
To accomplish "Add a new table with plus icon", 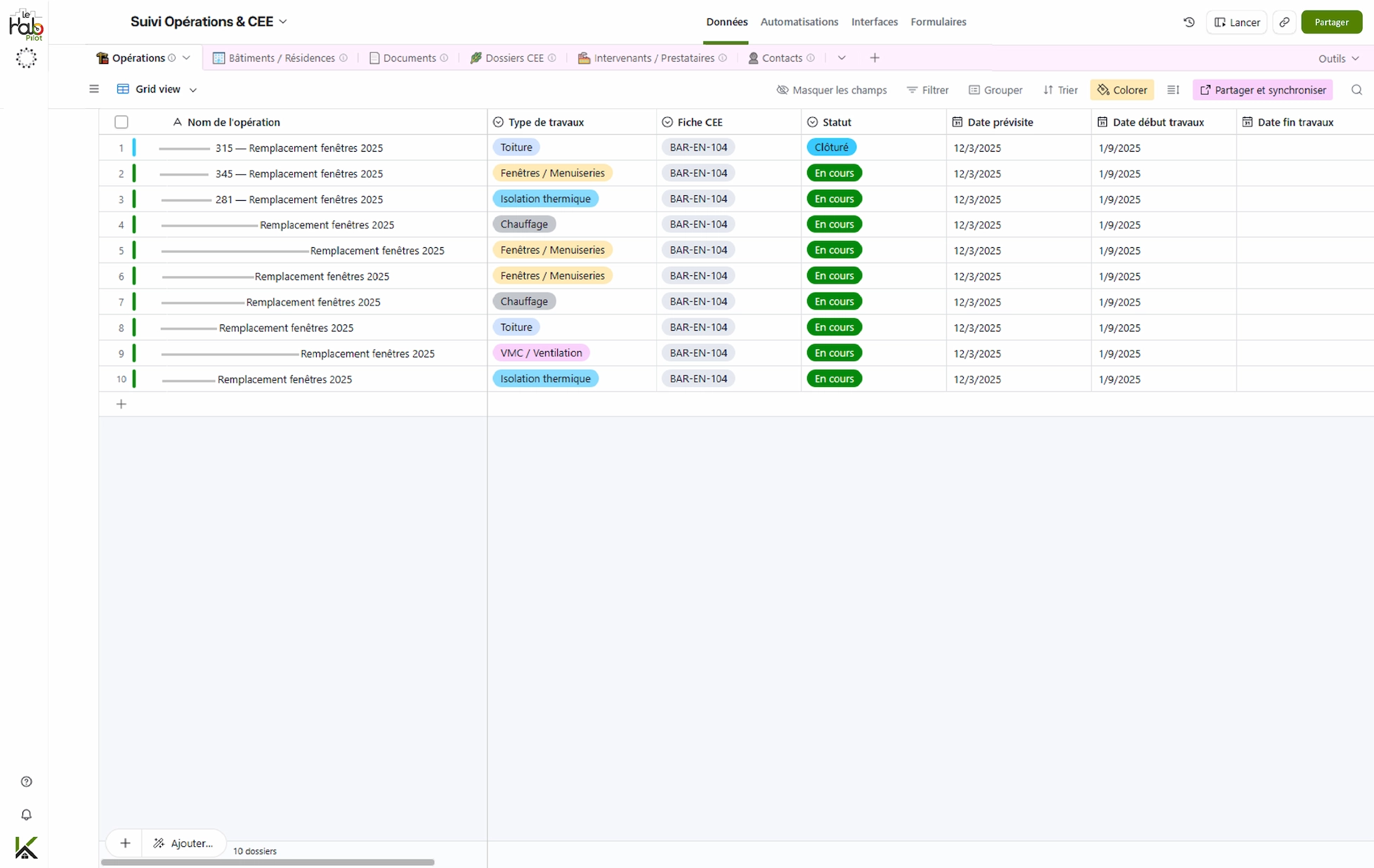I will tap(875, 58).
